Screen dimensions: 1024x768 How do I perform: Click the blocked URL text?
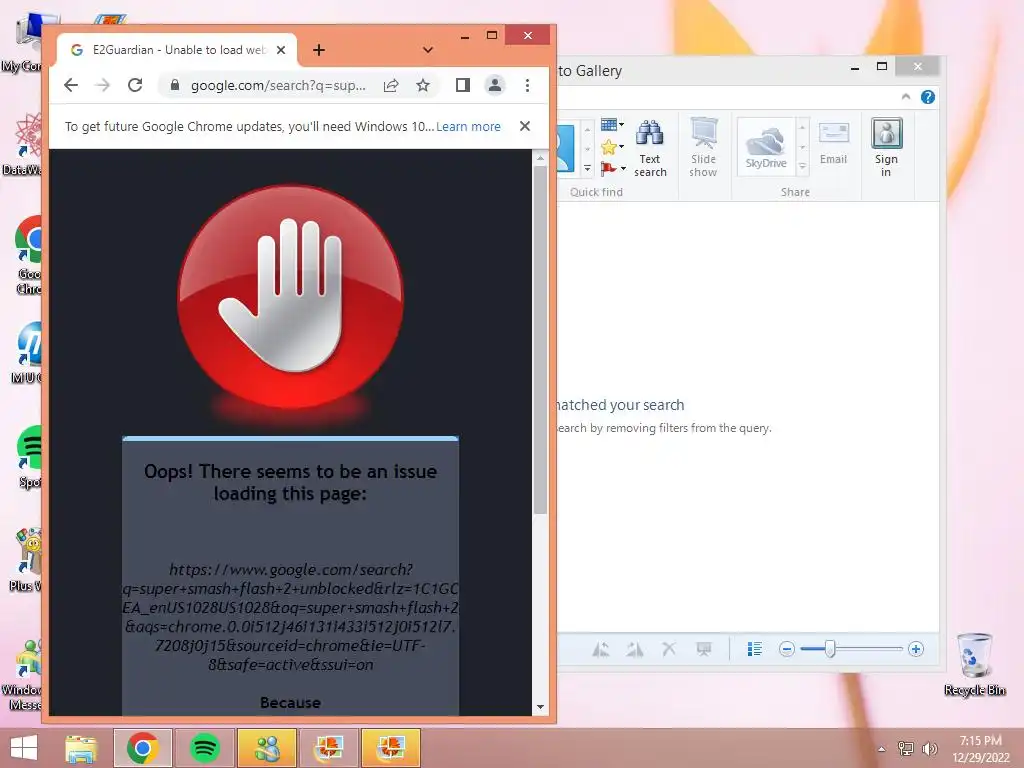click(291, 617)
